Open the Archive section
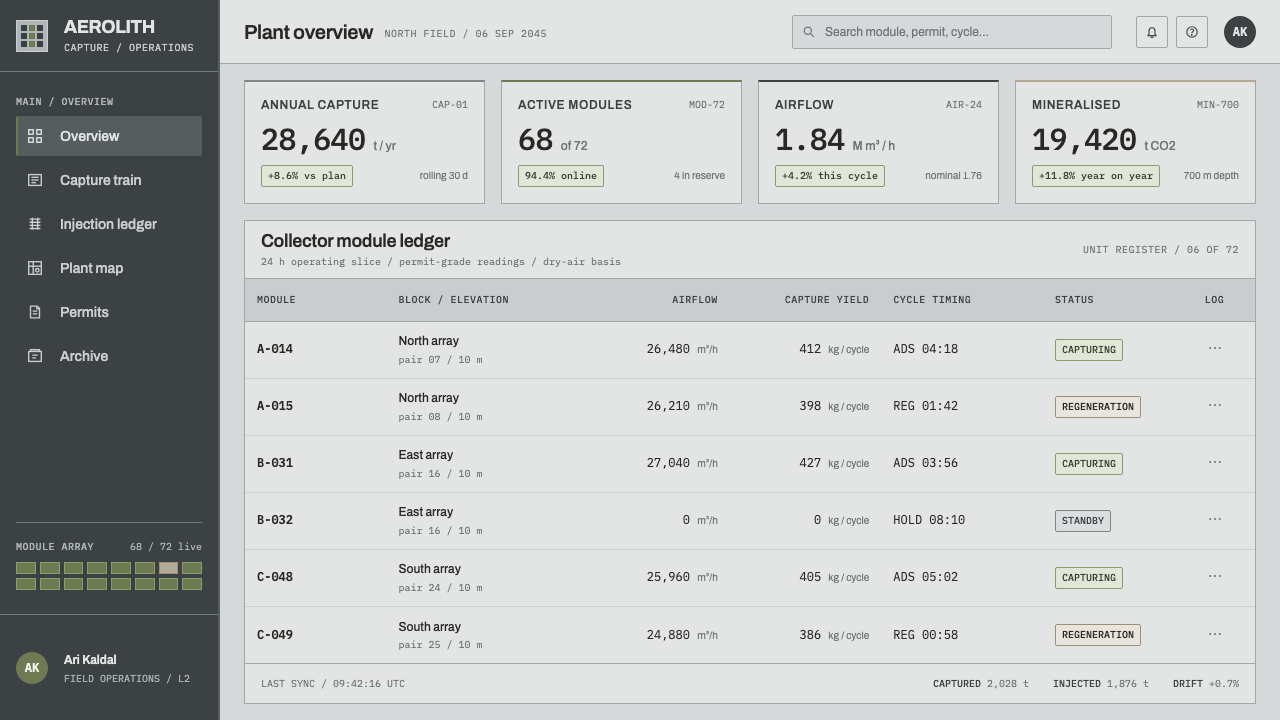The height and width of the screenshot is (720, 1280). coord(109,356)
